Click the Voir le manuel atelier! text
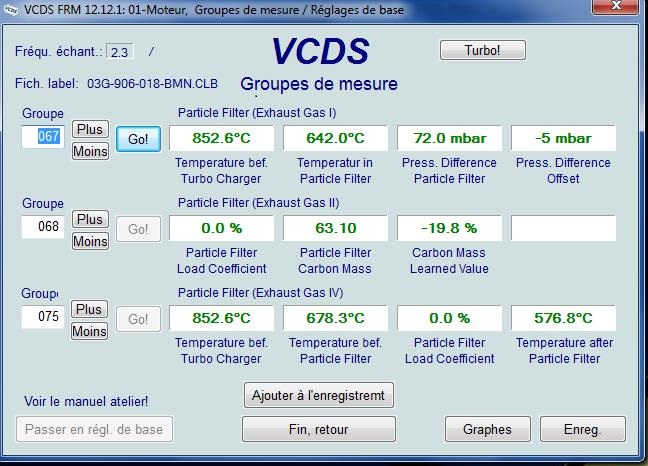This screenshot has height=466, width=648. 86,402
